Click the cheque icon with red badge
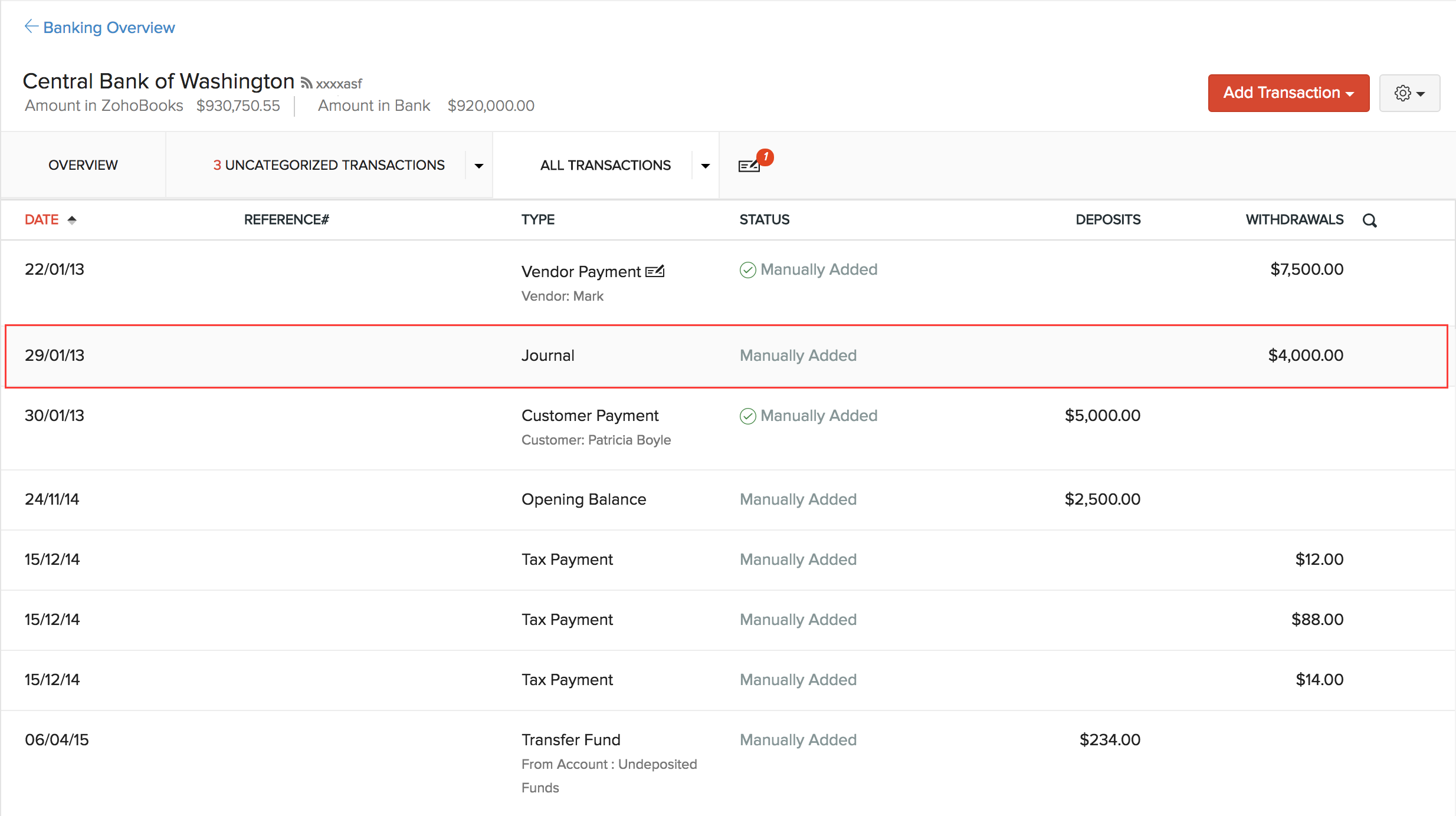The image size is (1456, 816). 749,166
